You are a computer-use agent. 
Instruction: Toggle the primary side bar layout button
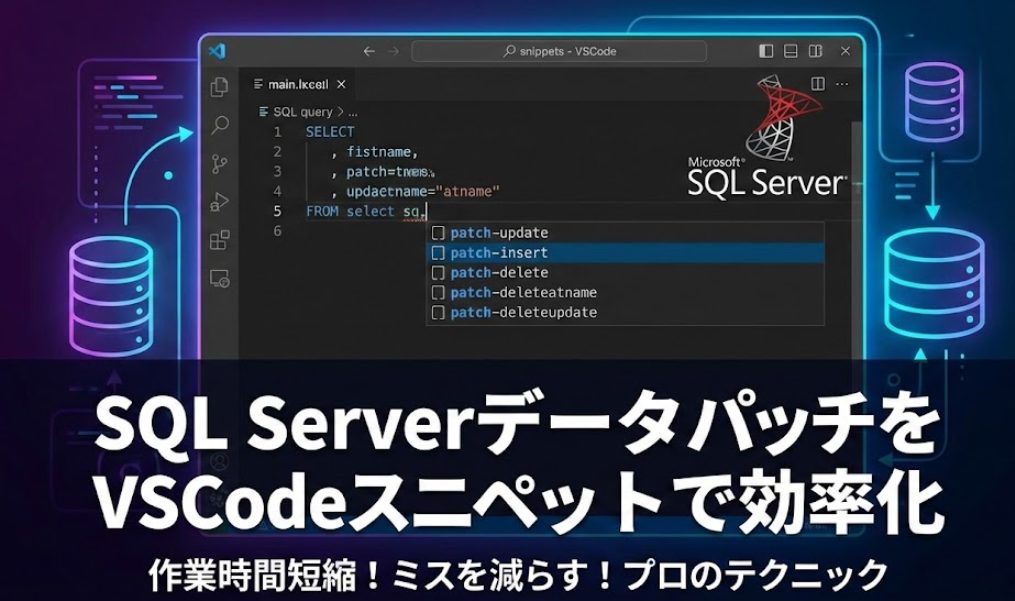pyautogui.click(x=766, y=51)
